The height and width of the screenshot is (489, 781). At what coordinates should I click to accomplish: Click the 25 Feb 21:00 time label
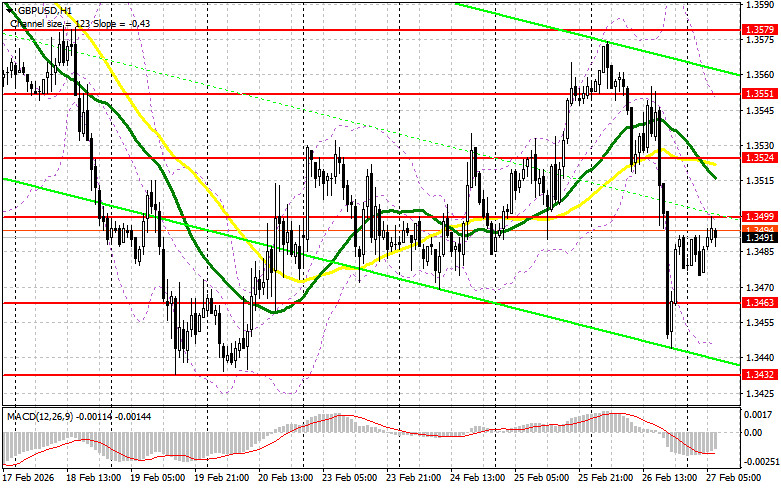[605, 478]
